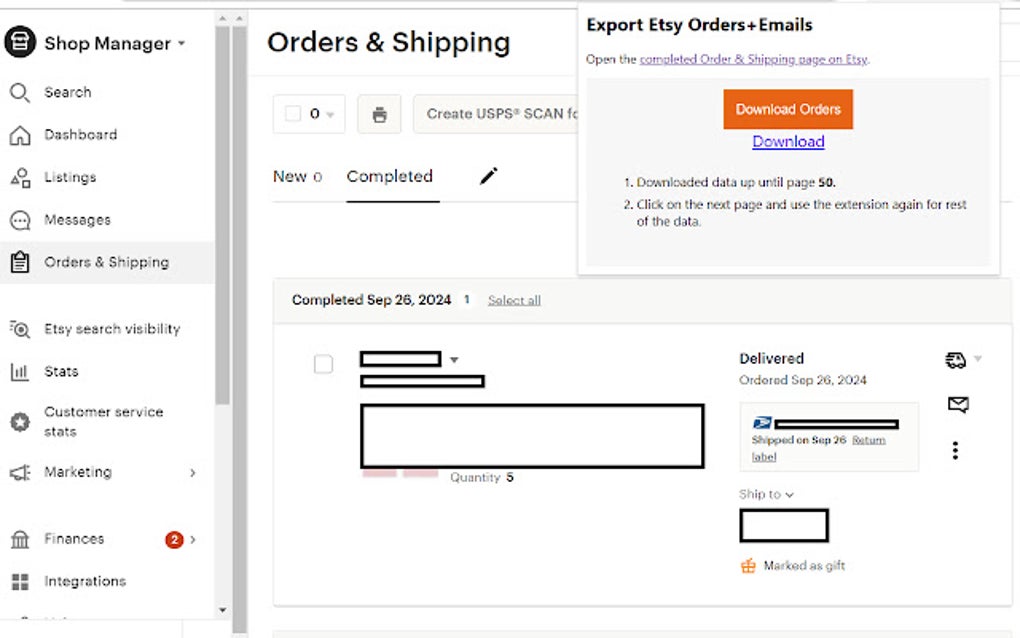Select the pencil edit icon beside Completed tab

pos(487,176)
